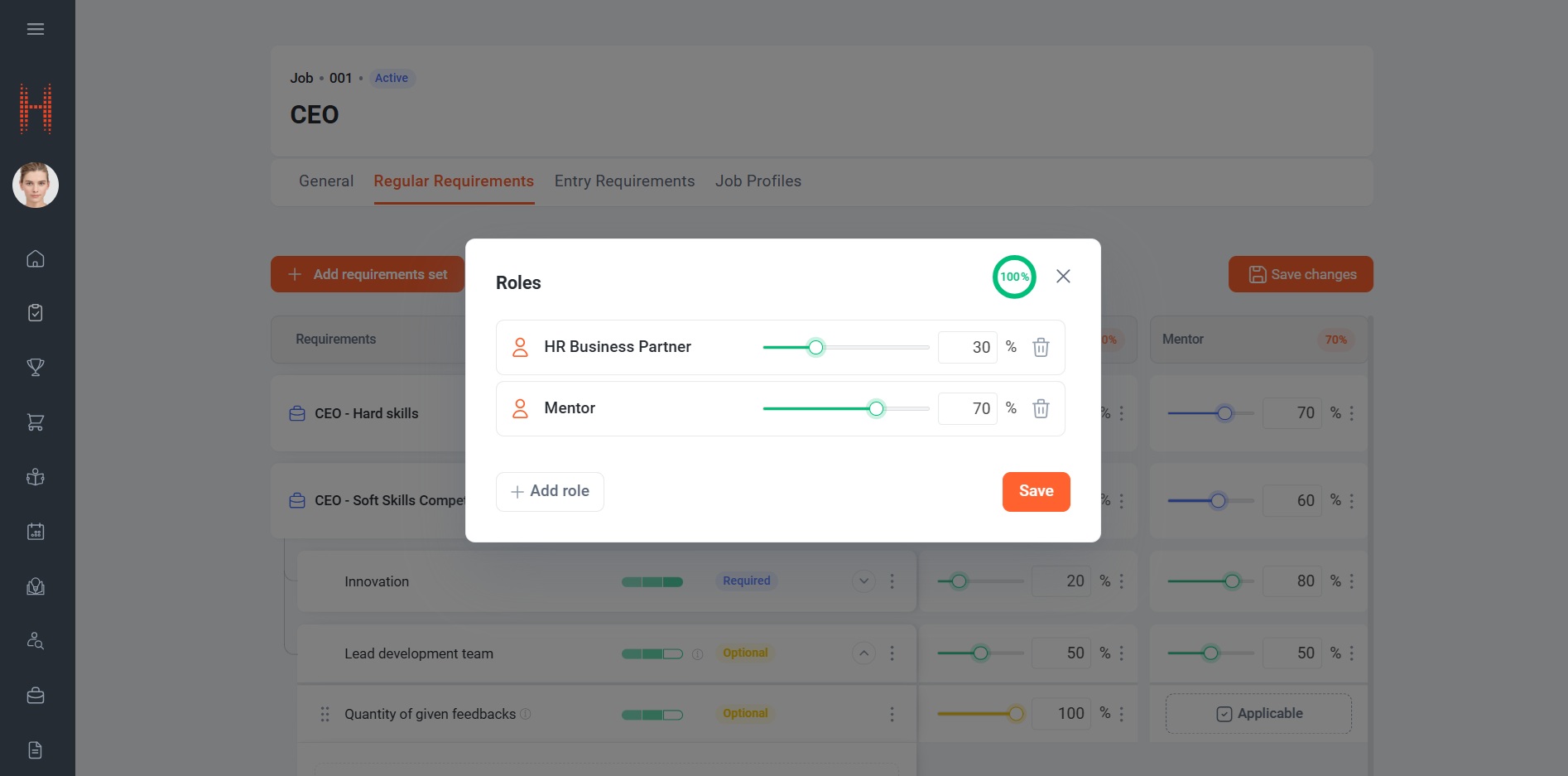
Task: Collapse the Lead development team row
Action: pos(863,653)
